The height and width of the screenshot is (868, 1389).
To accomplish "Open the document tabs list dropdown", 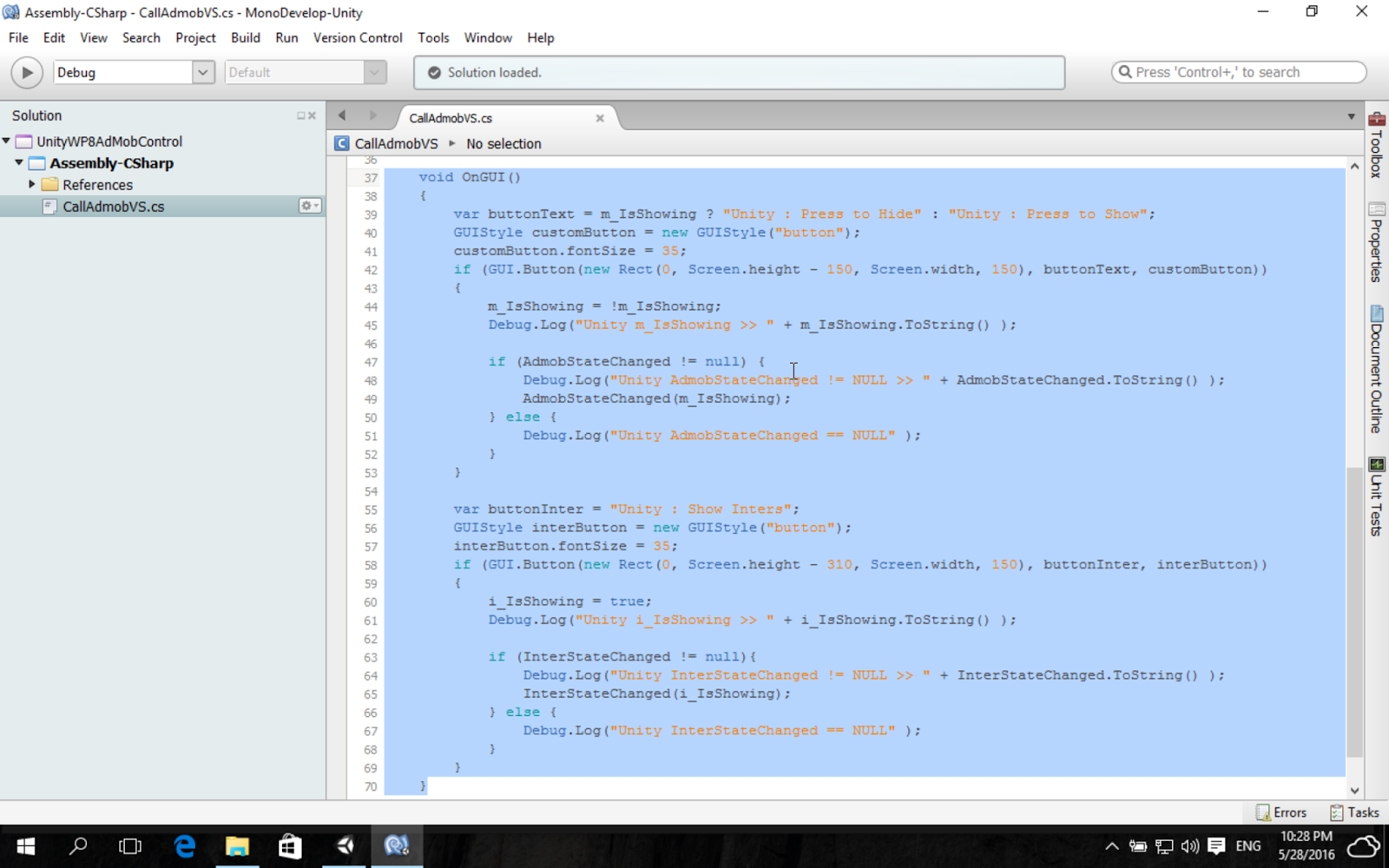I will 1351,116.
